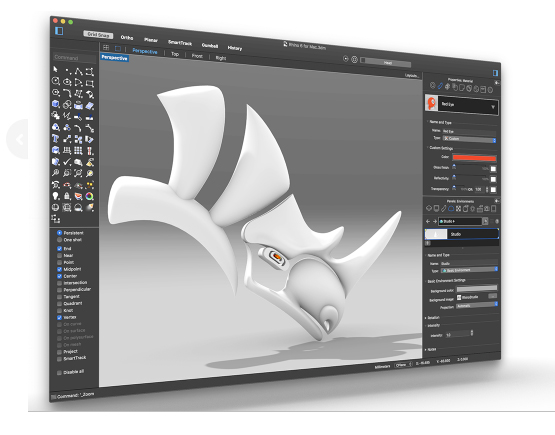Click the Zoom magnifier icon
Image resolution: width=555 pixels, height=435 pixels.
pyautogui.click(x=56, y=173)
